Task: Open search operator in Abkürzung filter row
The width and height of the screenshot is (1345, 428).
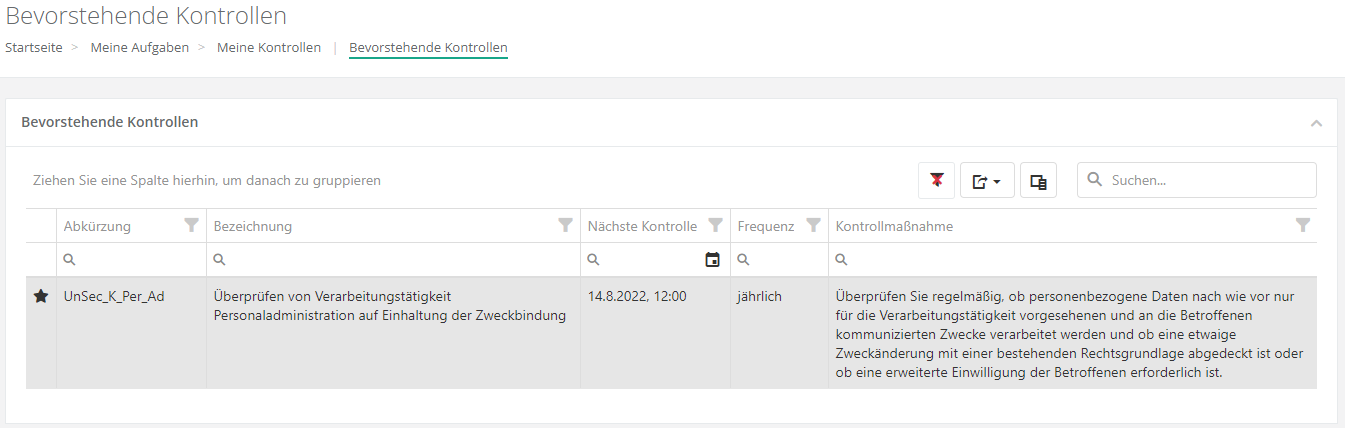Action: (x=69, y=260)
